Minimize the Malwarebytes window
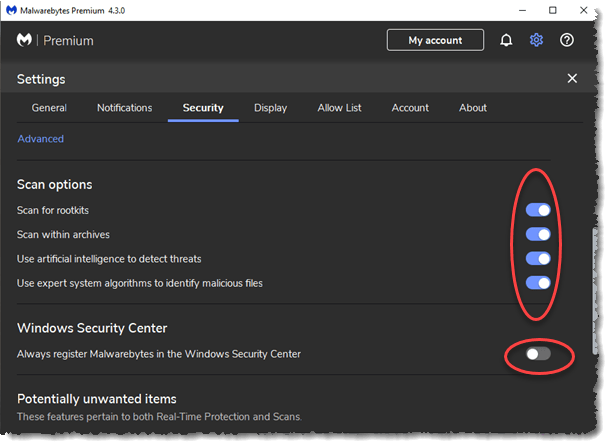 tap(521, 10)
